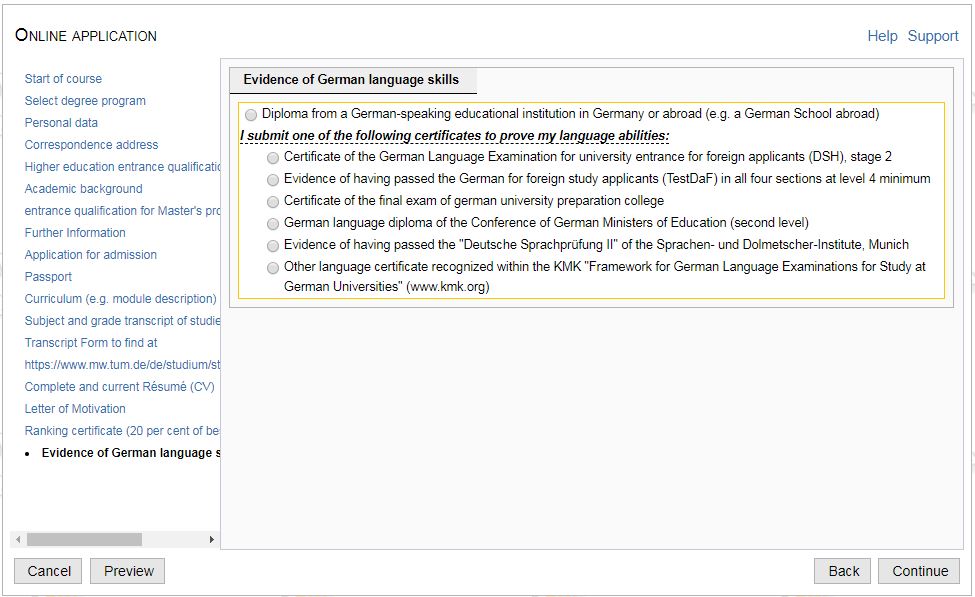The image size is (975, 597).
Task: Click the sidebar scrollbar left arrow
Action: tap(18, 540)
